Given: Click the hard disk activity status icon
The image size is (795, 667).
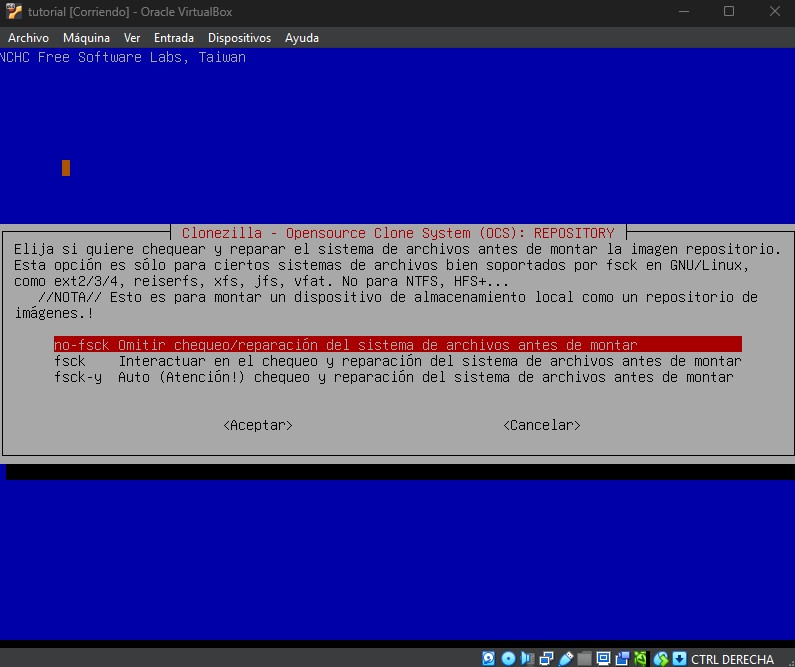Looking at the screenshot, I should (x=488, y=658).
